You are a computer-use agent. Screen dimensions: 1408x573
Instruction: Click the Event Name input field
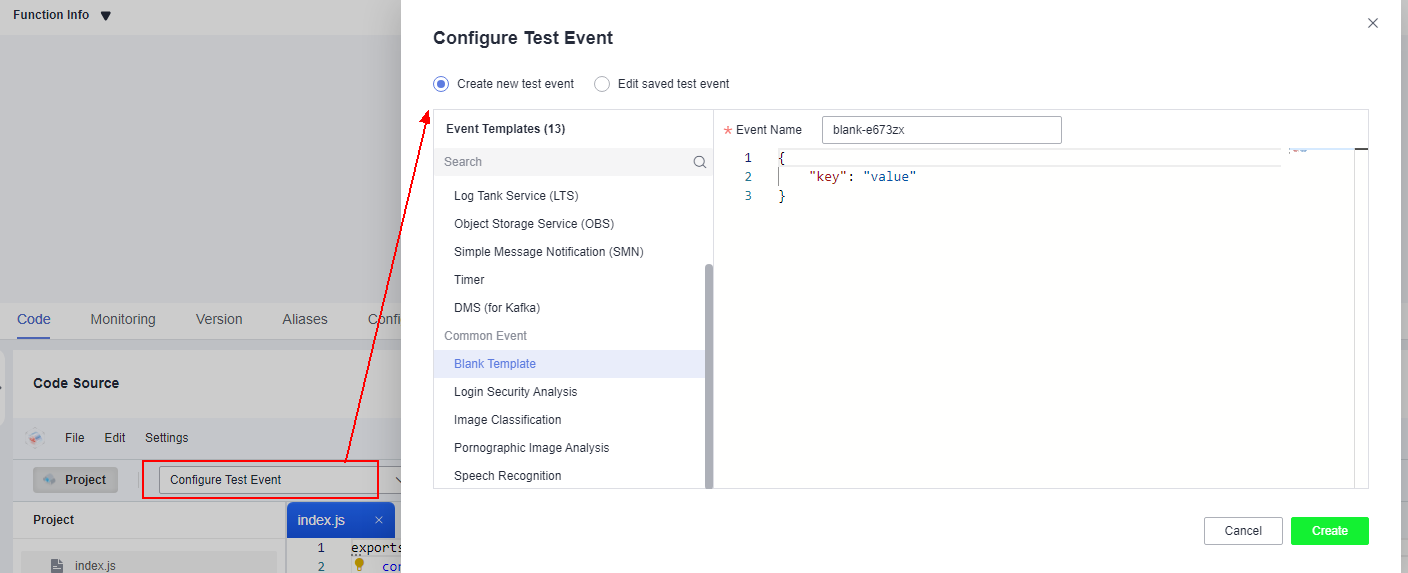pos(941,130)
